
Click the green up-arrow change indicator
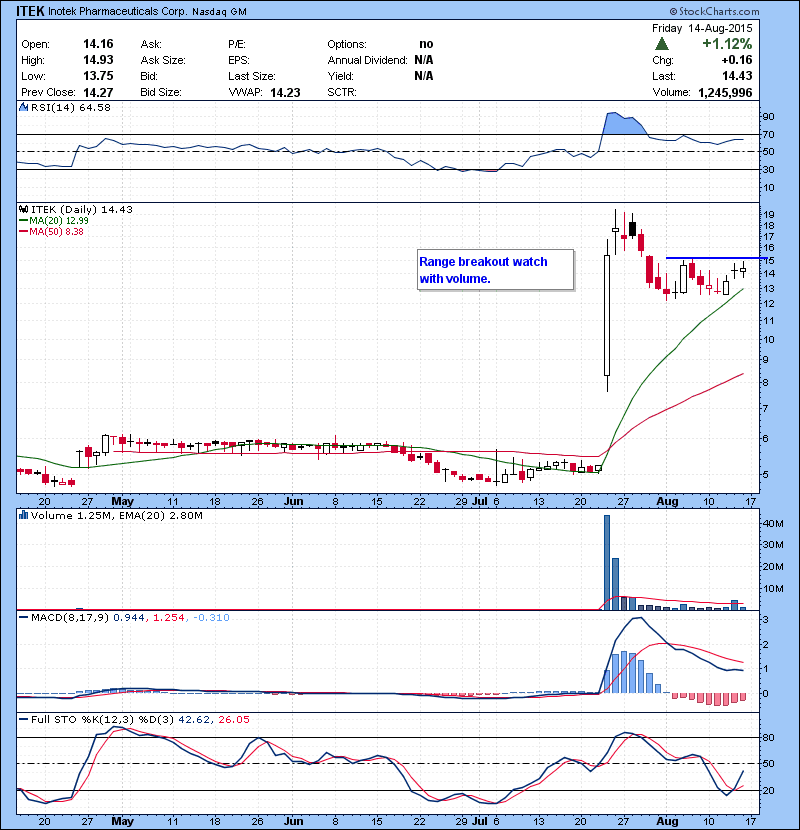(x=661, y=44)
